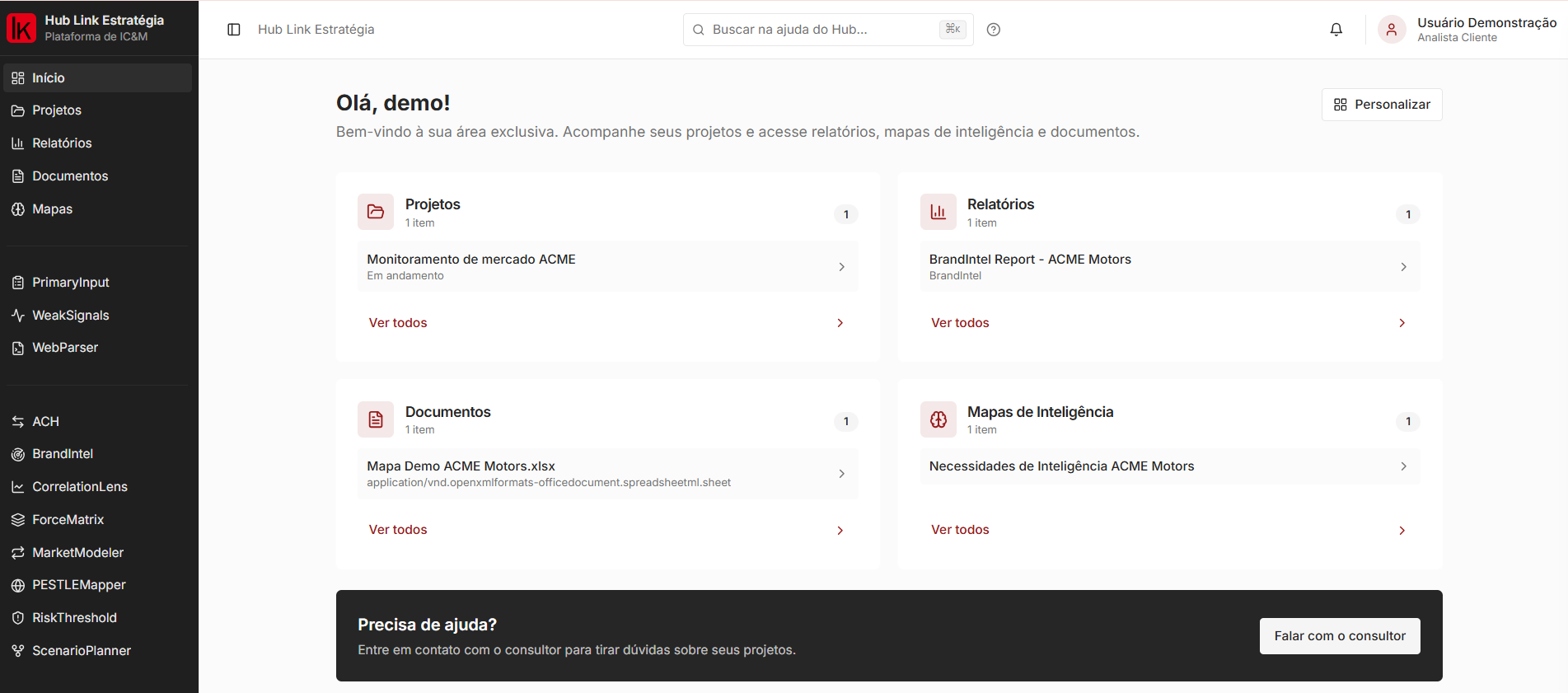Viewport: 1568px width, 693px height.
Task: Click the Usuário Demonstração profile name
Action: [x=1487, y=23]
